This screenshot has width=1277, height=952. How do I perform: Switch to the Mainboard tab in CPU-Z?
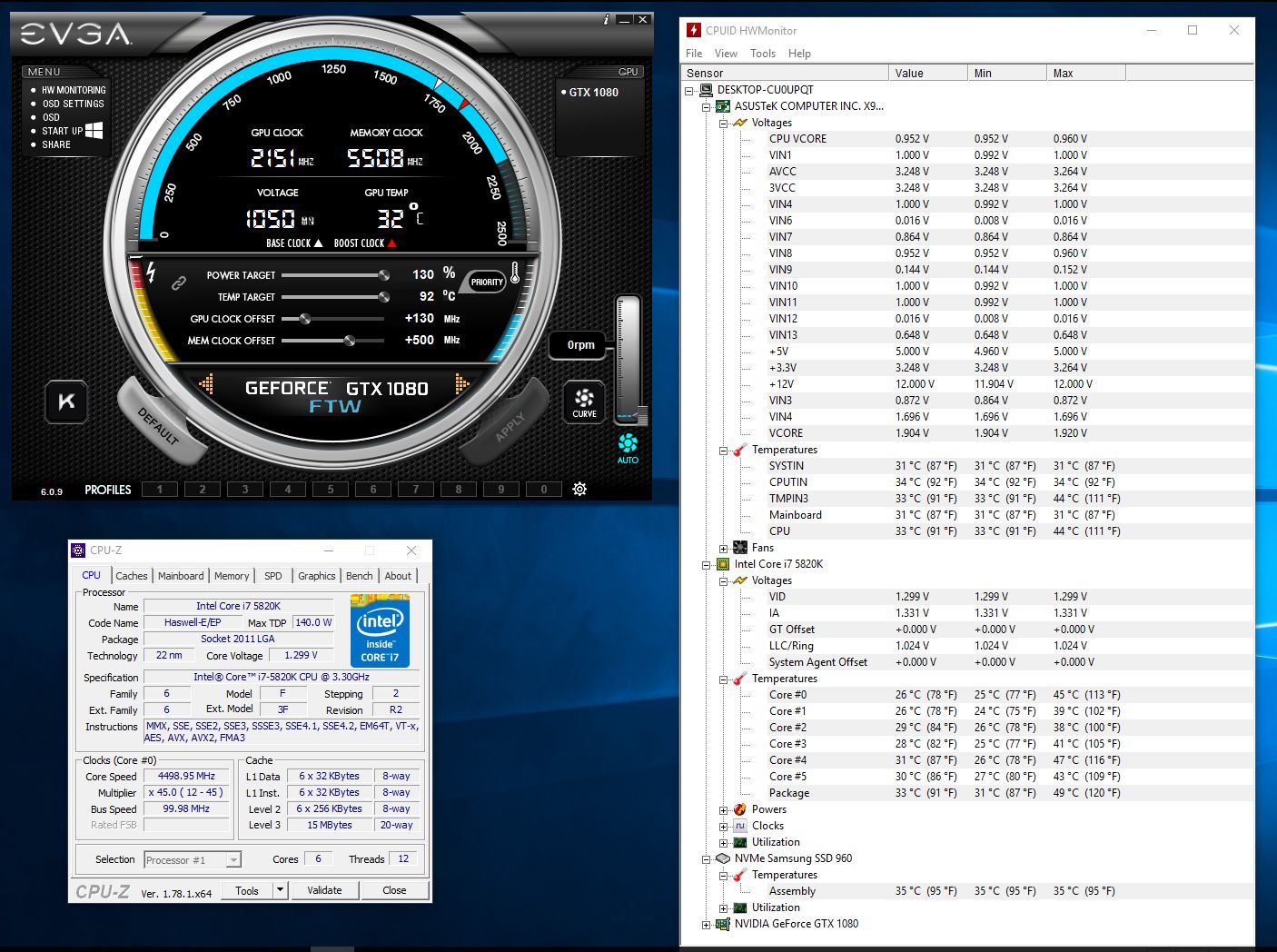click(x=181, y=576)
